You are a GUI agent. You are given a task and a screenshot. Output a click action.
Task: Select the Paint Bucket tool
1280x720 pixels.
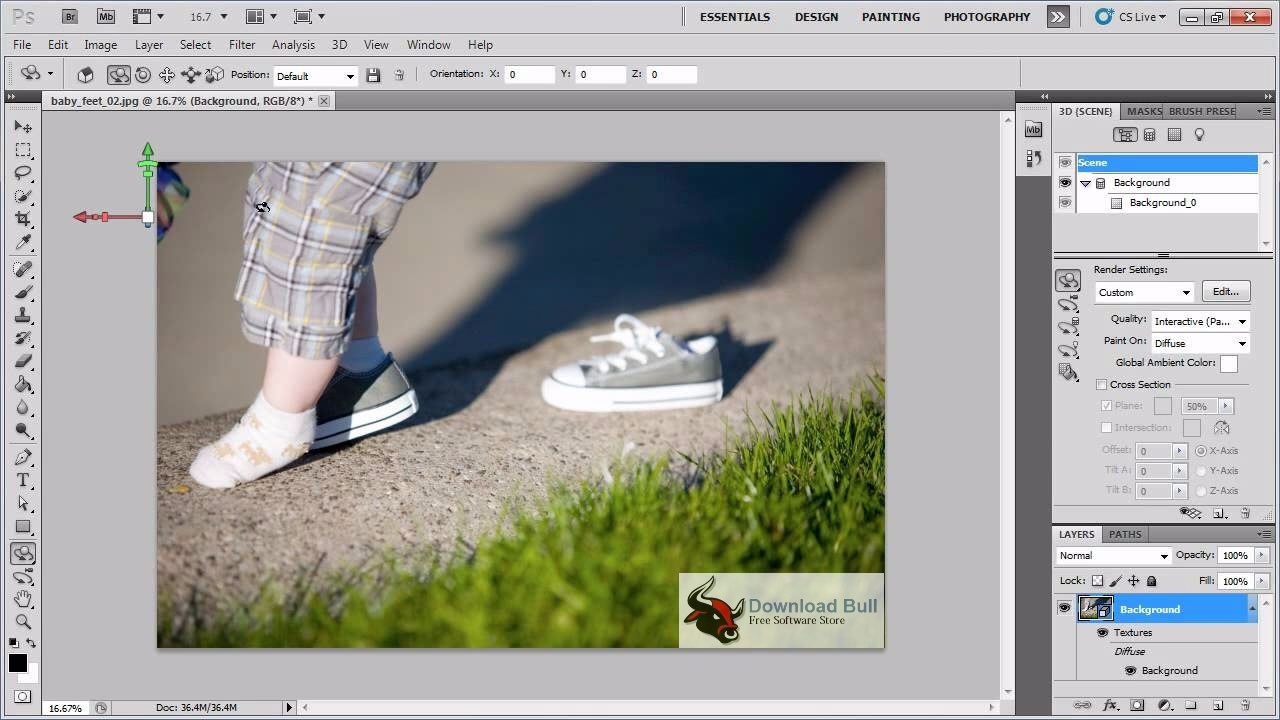point(23,384)
